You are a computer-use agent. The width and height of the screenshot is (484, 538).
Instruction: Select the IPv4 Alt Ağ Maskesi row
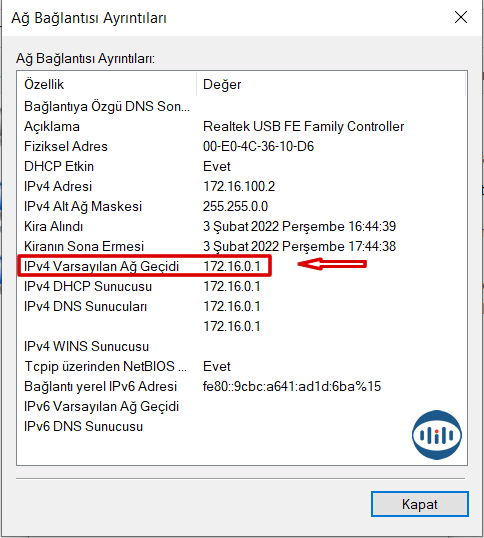click(242, 206)
